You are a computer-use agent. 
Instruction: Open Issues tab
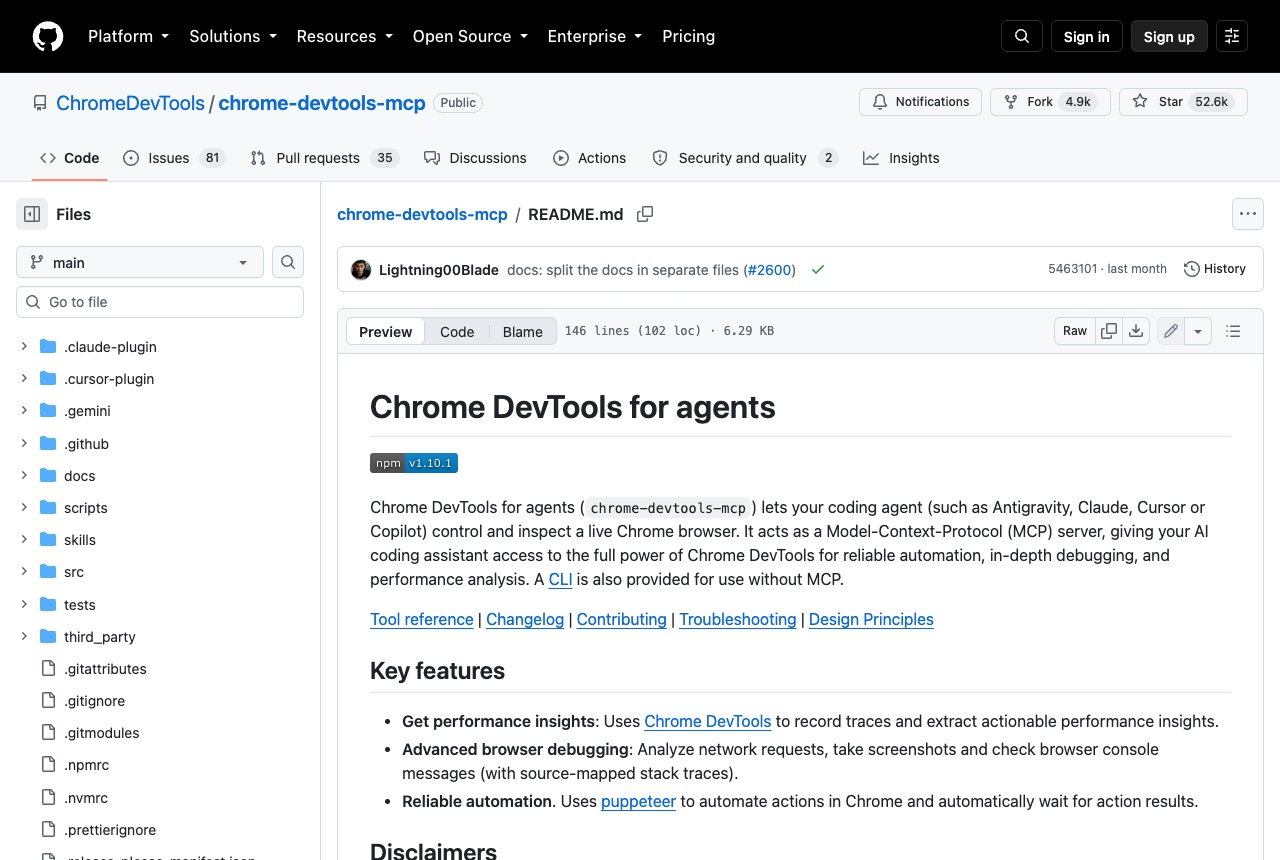tap(174, 158)
